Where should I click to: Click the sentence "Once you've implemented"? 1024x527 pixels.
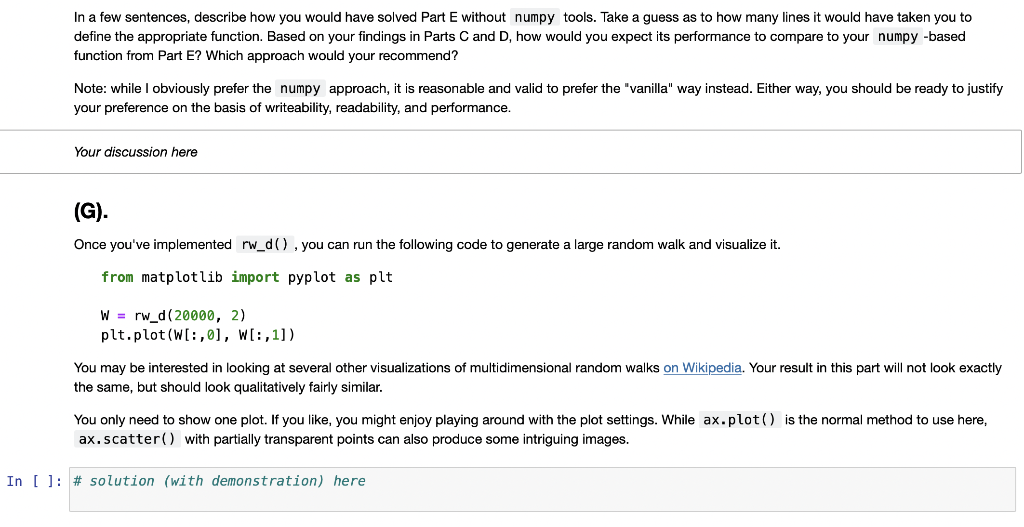pyautogui.click(x=427, y=245)
